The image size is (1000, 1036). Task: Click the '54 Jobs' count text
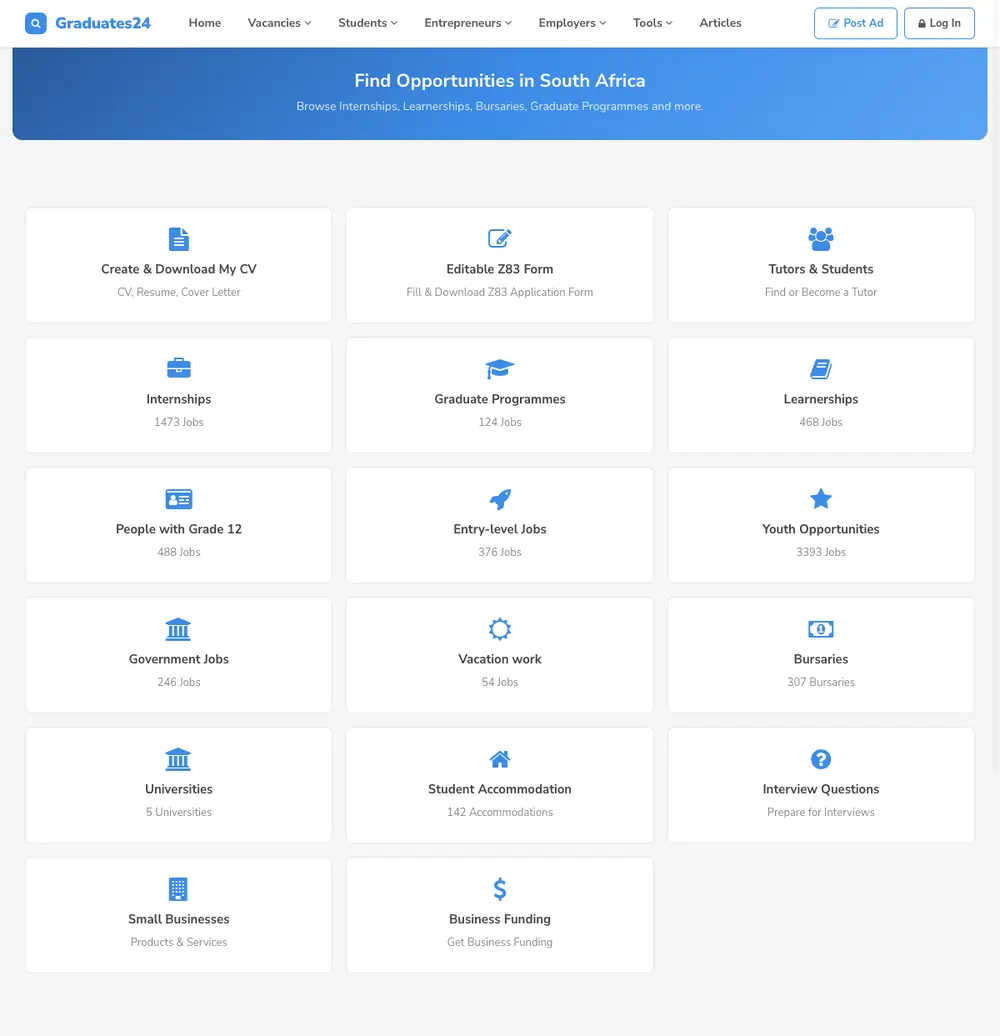click(x=499, y=682)
